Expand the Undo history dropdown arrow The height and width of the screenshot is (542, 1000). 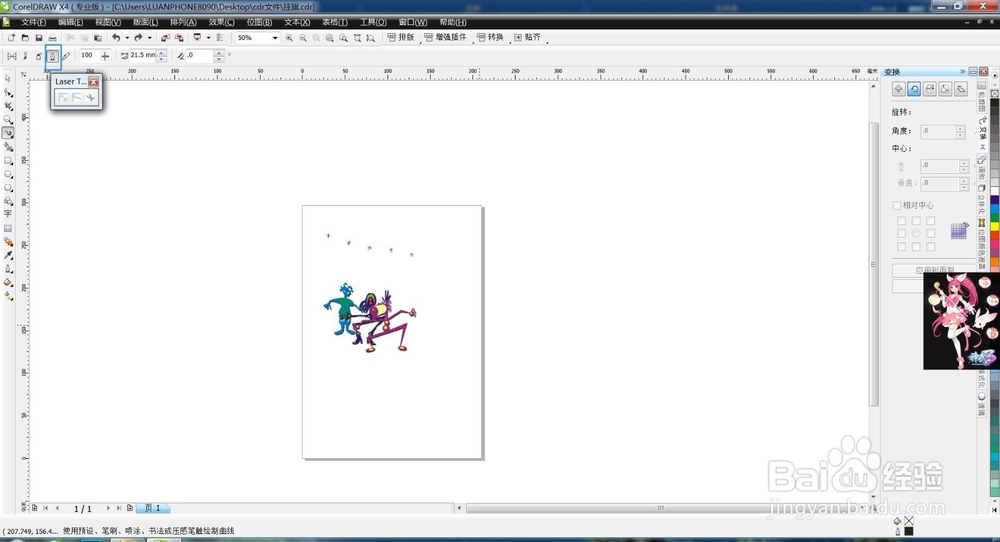click(x=127, y=38)
